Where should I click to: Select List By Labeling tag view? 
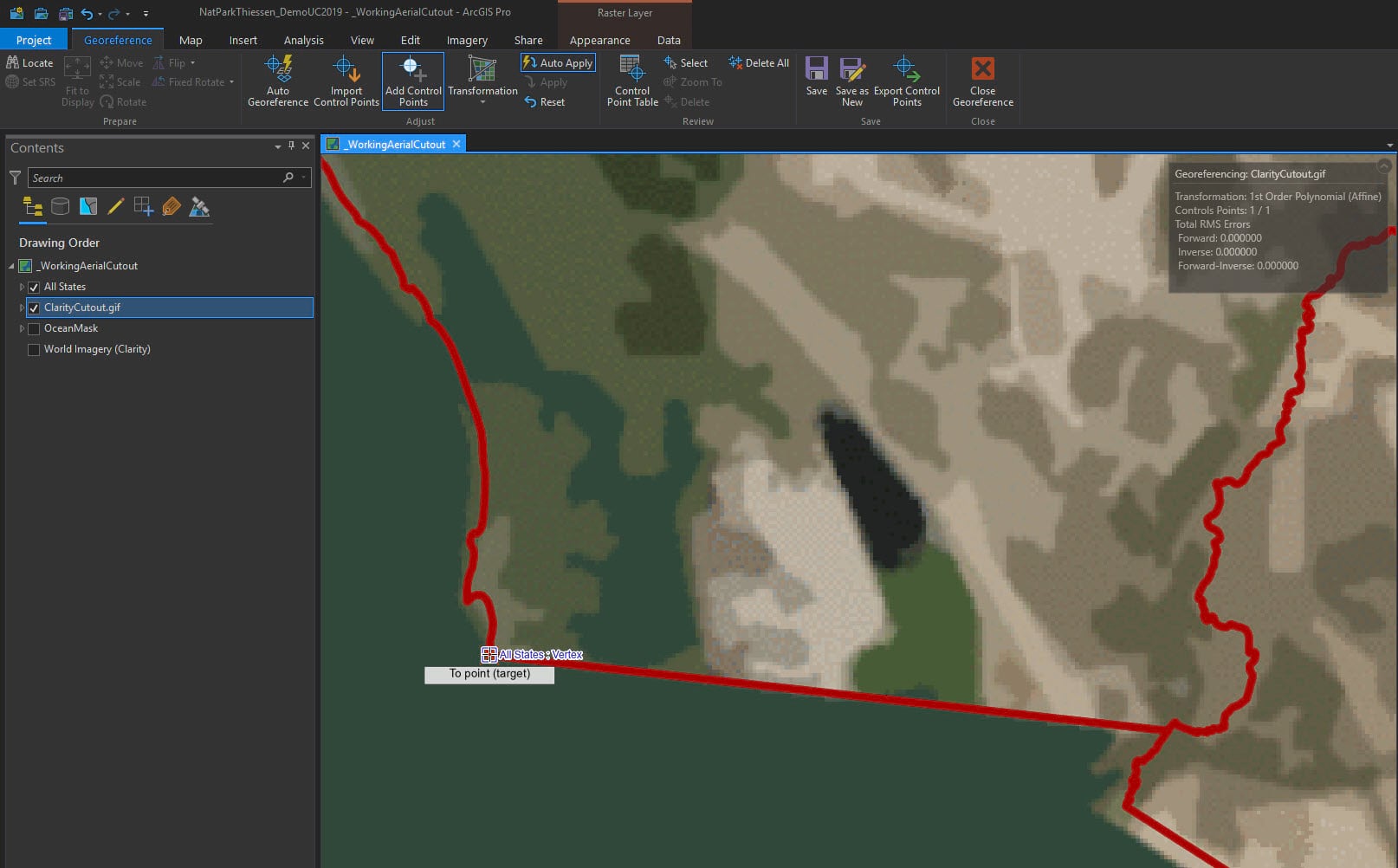pos(172,206)
